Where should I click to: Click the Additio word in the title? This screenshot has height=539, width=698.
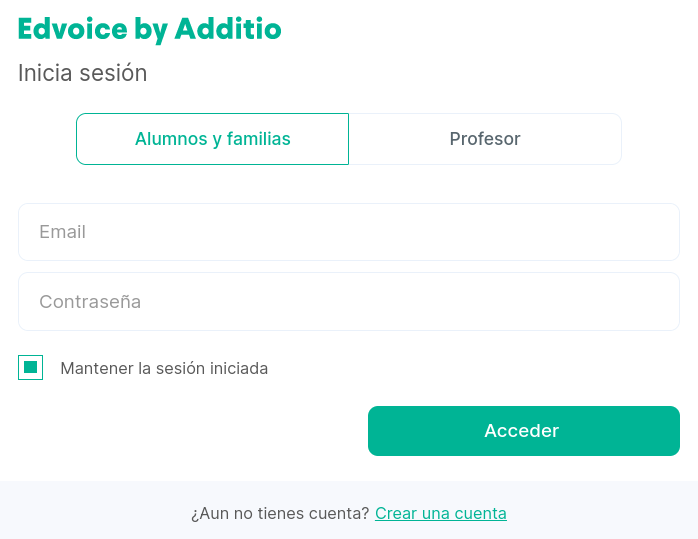[228, 29]
